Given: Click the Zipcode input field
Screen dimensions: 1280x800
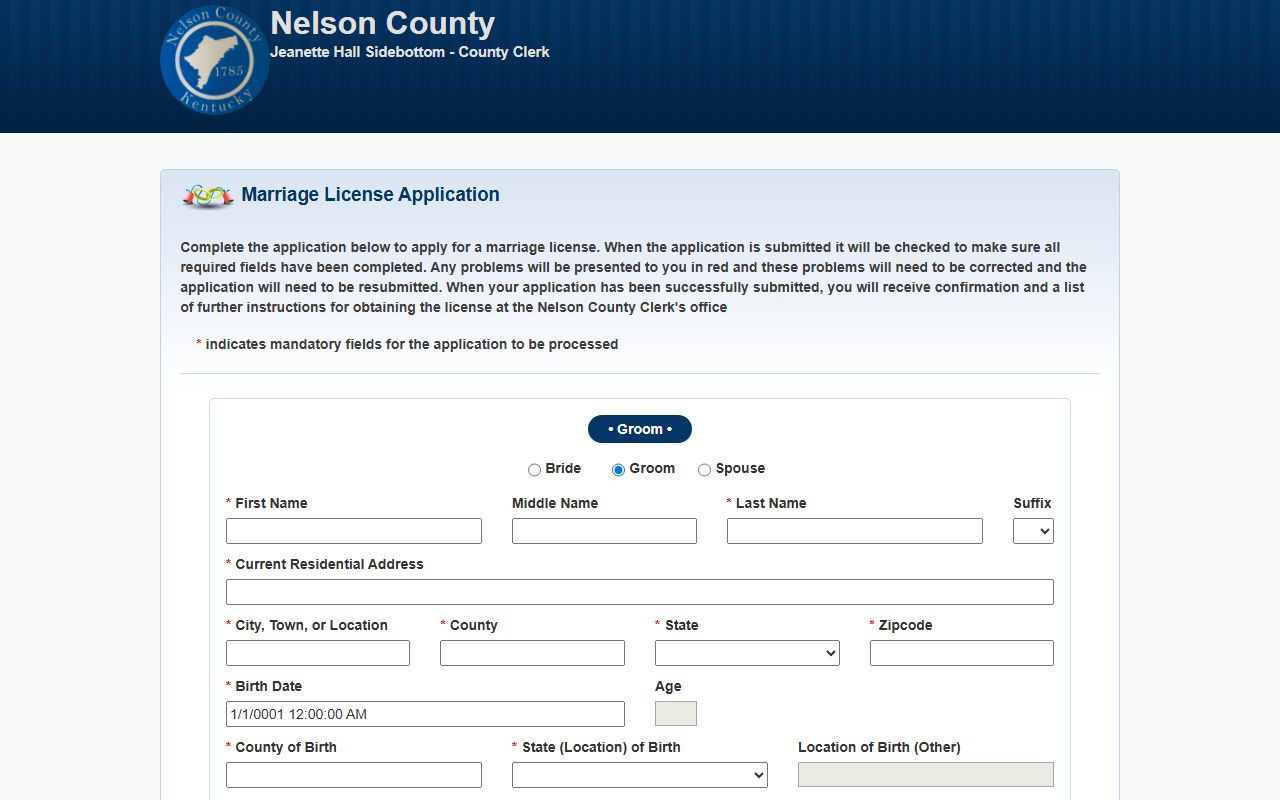Looking at the screenshot, I should 962,653.
